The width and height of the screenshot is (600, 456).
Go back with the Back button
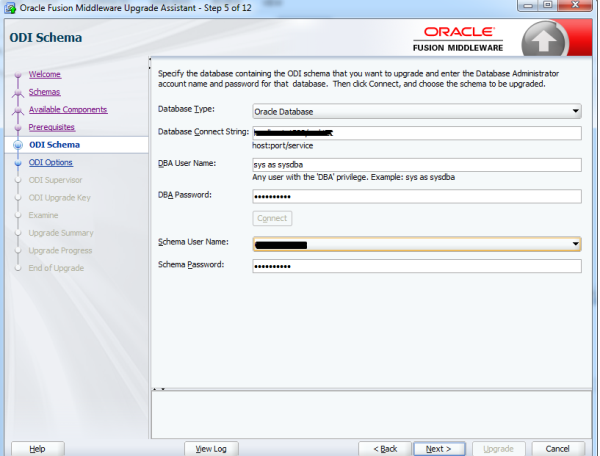click(x=385, y=448)
